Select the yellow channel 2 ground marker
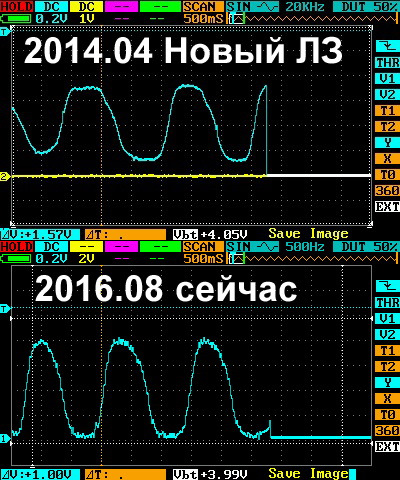Viewport: 400px width, 480px height. click(4, 176)
